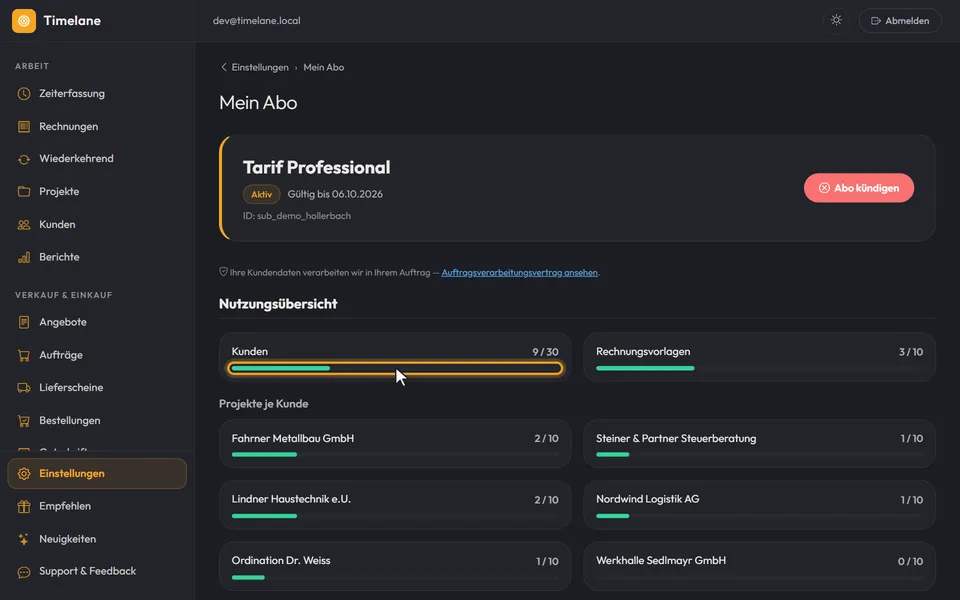The height and width of the screenshot is (600, 960).
Task: Open Zeiterfassung clock icon
Action: (24, 94)
